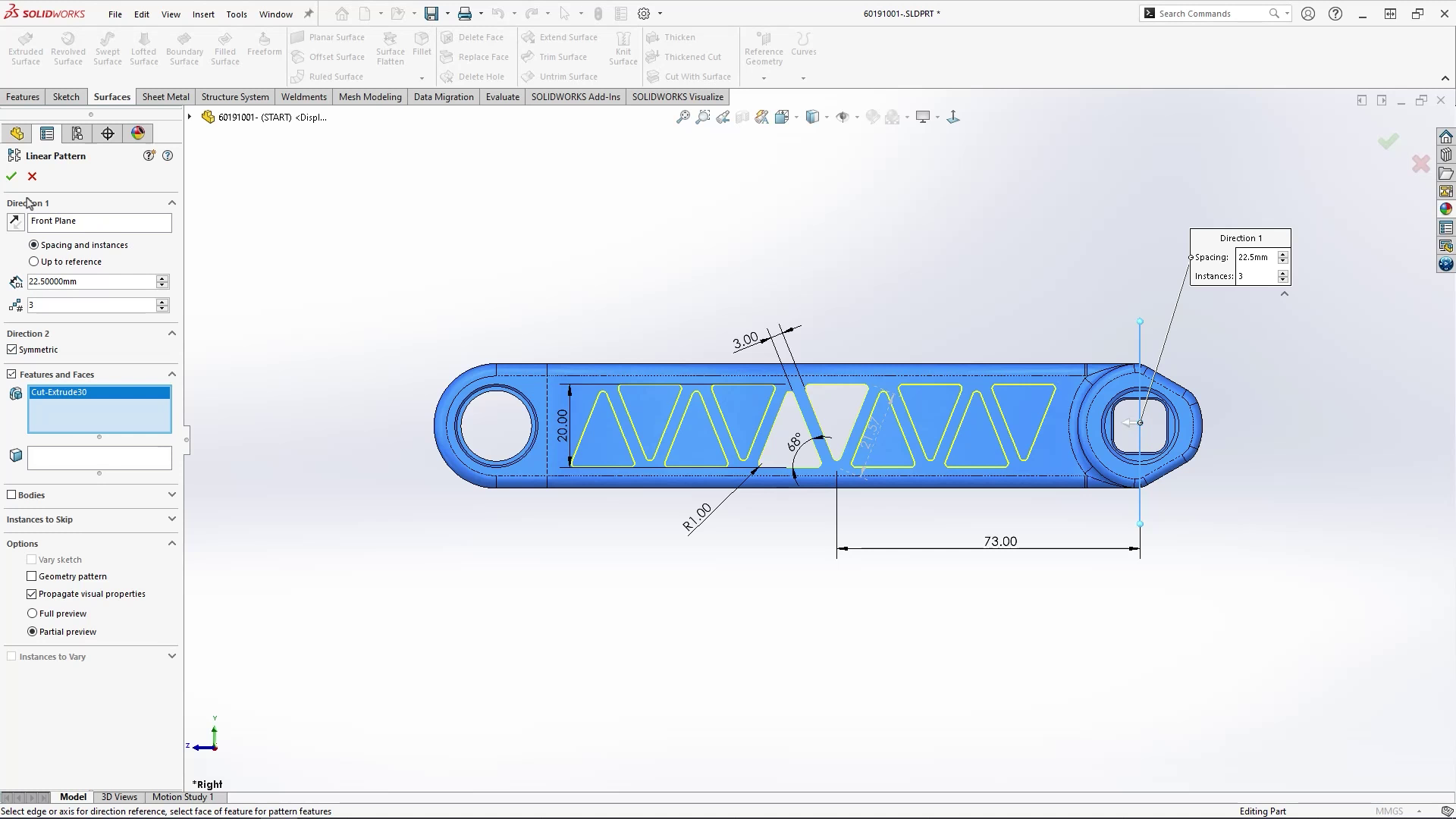Switch to the Sheet Metal tab
This screenshot has width=1456, height=819.
click(165, 97)
